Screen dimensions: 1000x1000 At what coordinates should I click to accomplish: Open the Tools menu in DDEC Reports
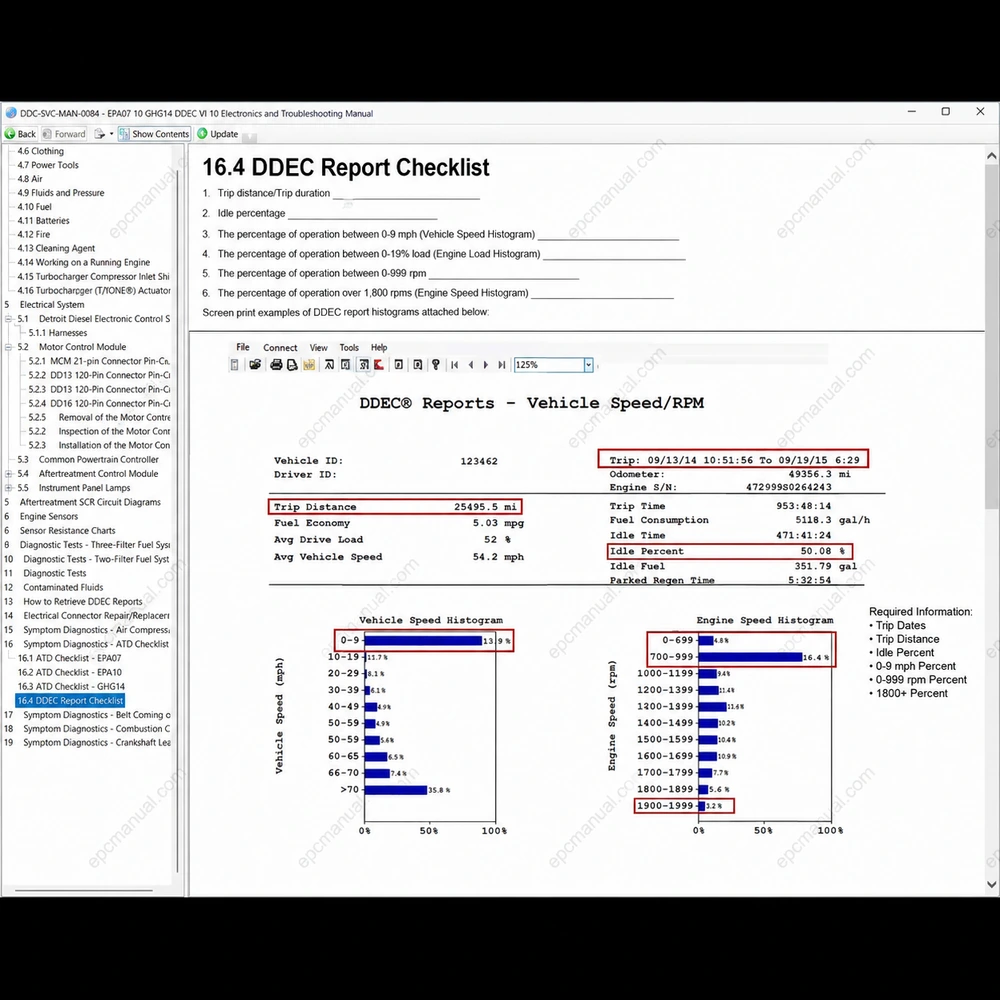pos(349,348)
